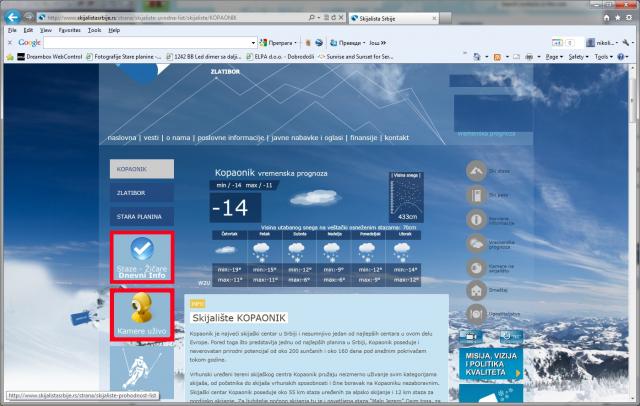Click the Kamere na skijalištu round icon
This screenshot has height=406, width=640.
pyautogui.click(x=476, y=268)
